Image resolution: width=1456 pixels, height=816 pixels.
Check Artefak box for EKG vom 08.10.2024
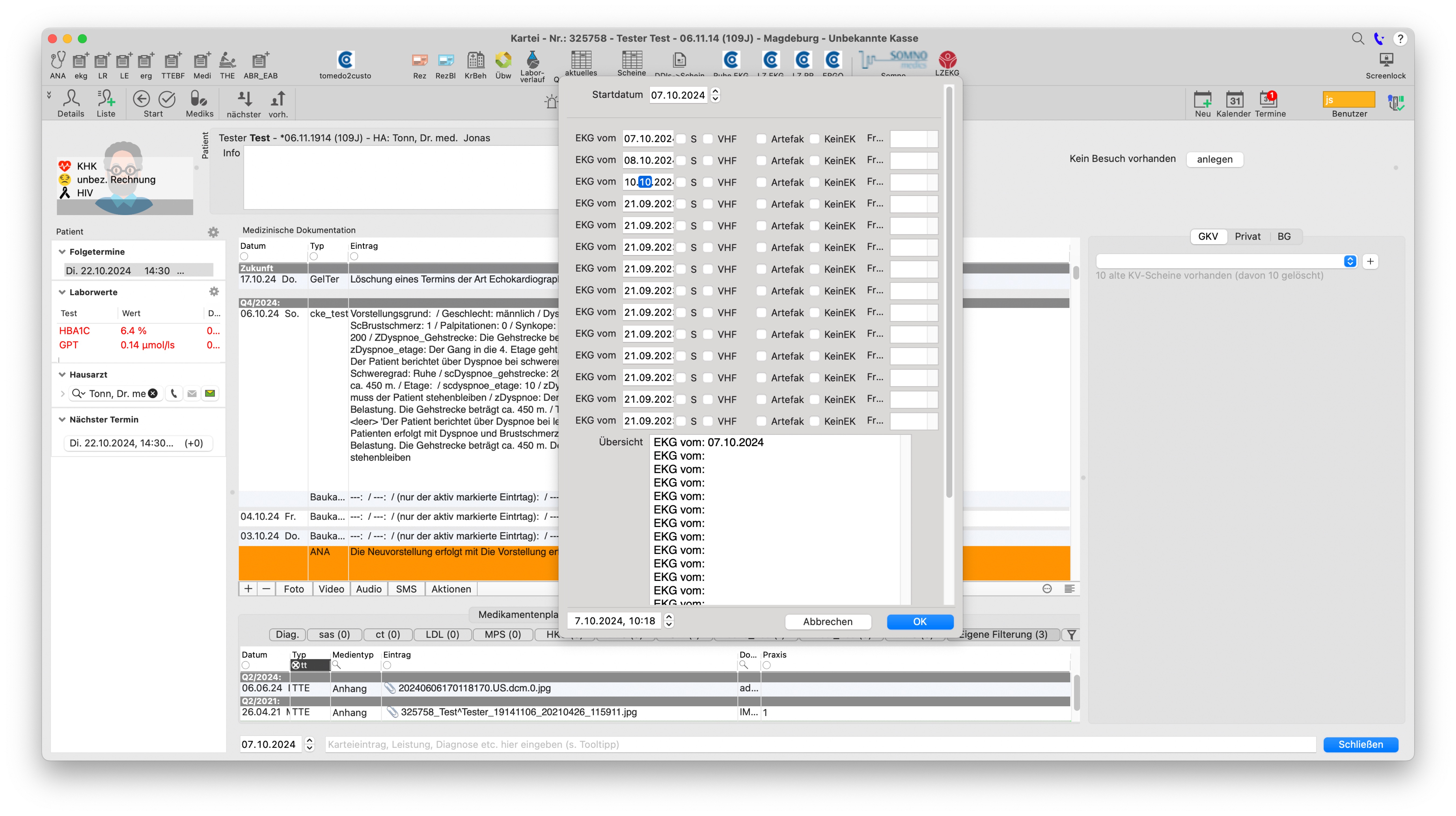761,161
